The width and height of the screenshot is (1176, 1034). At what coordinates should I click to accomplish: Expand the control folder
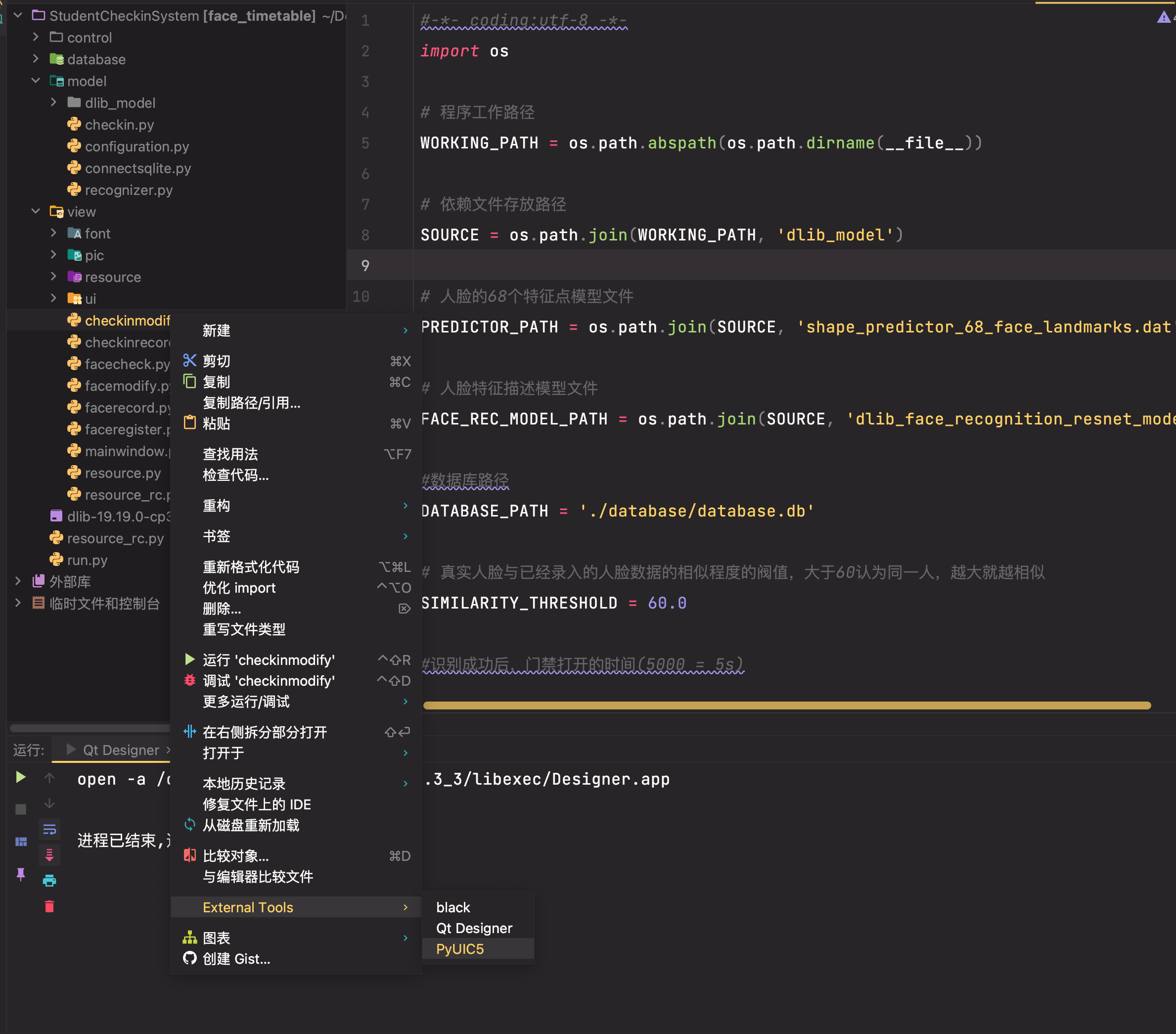click(36, 37)
